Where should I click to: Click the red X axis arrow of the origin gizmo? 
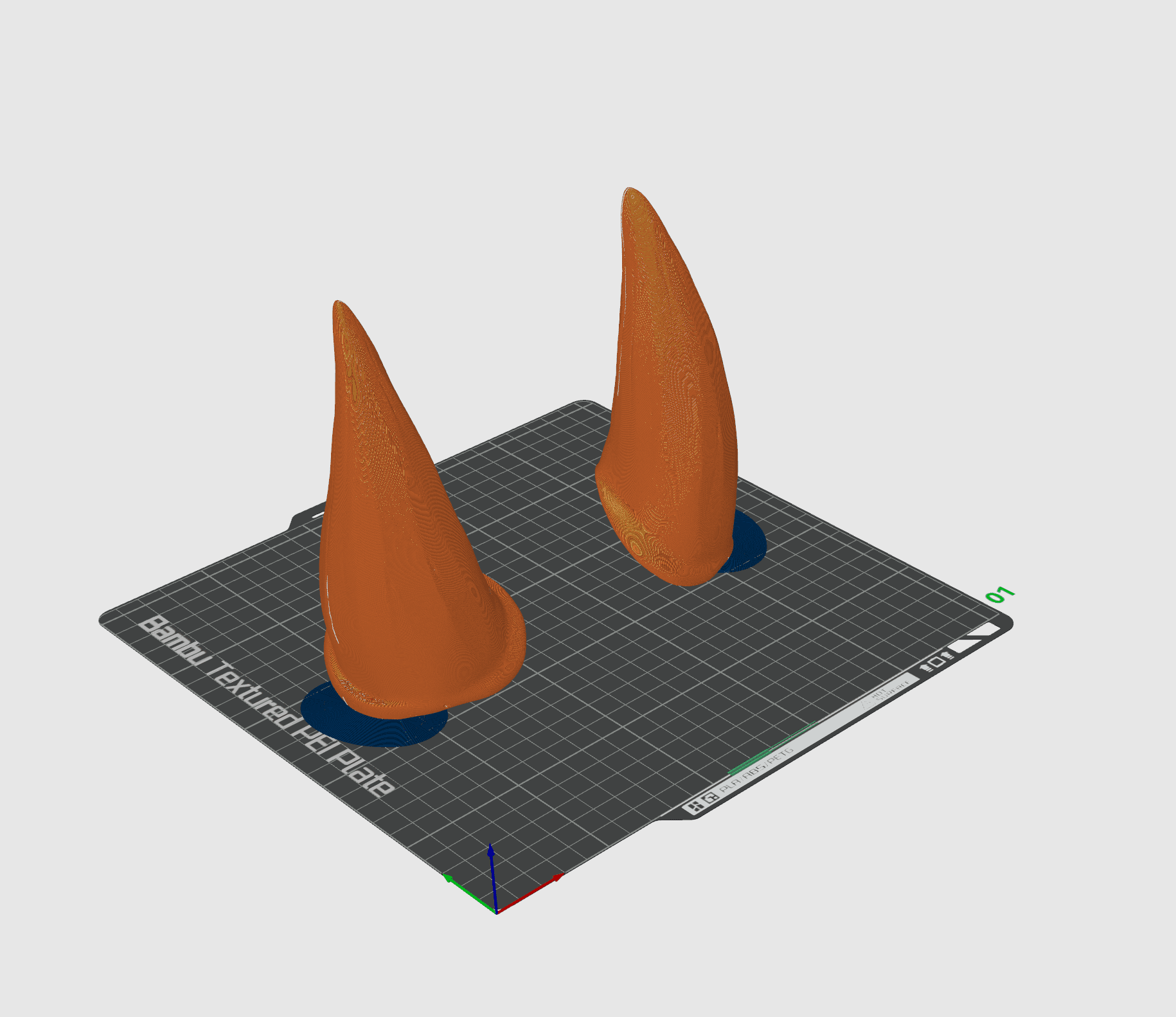[531, 894]
